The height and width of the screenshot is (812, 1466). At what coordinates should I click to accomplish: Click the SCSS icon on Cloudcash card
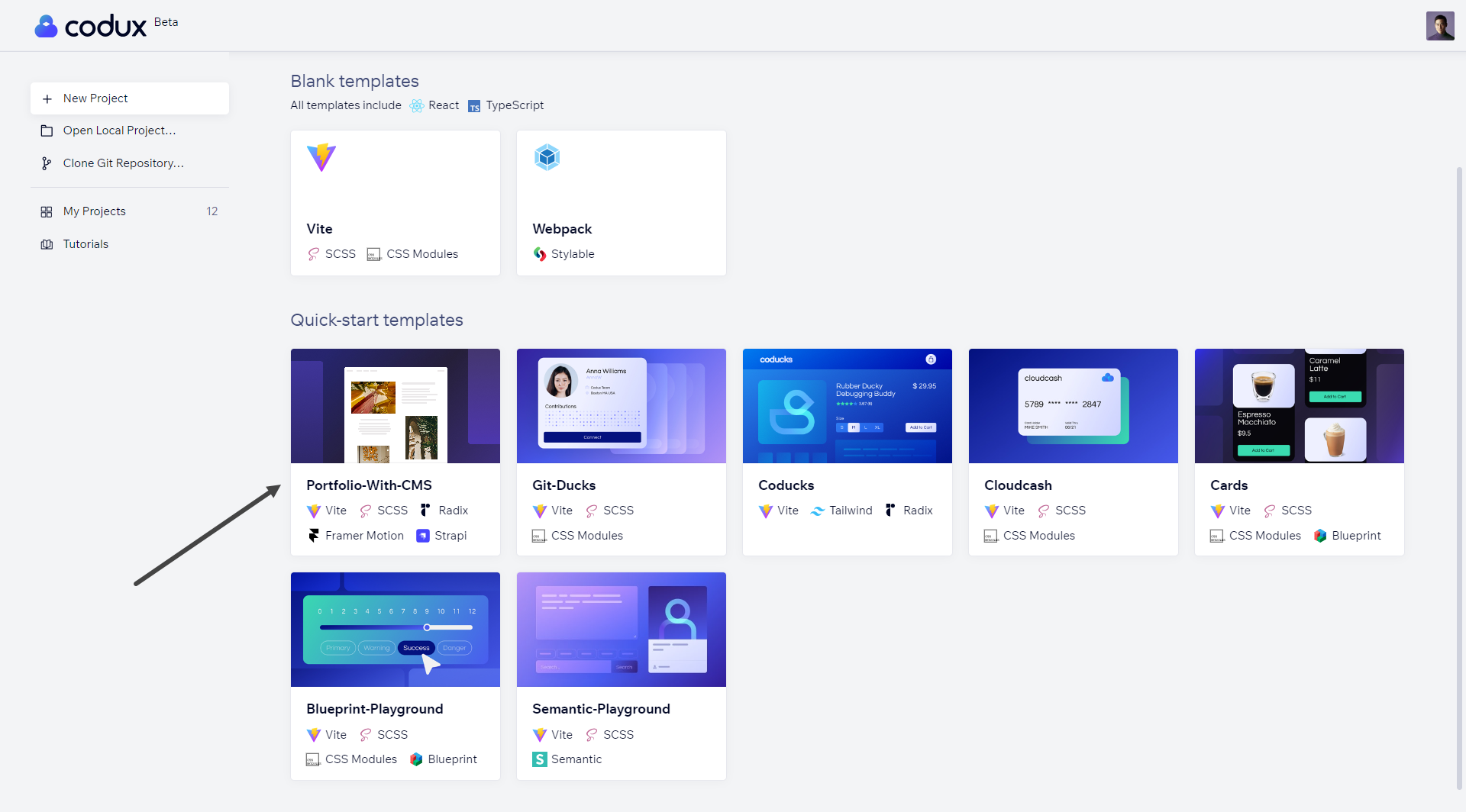(x=1044, y=511)
